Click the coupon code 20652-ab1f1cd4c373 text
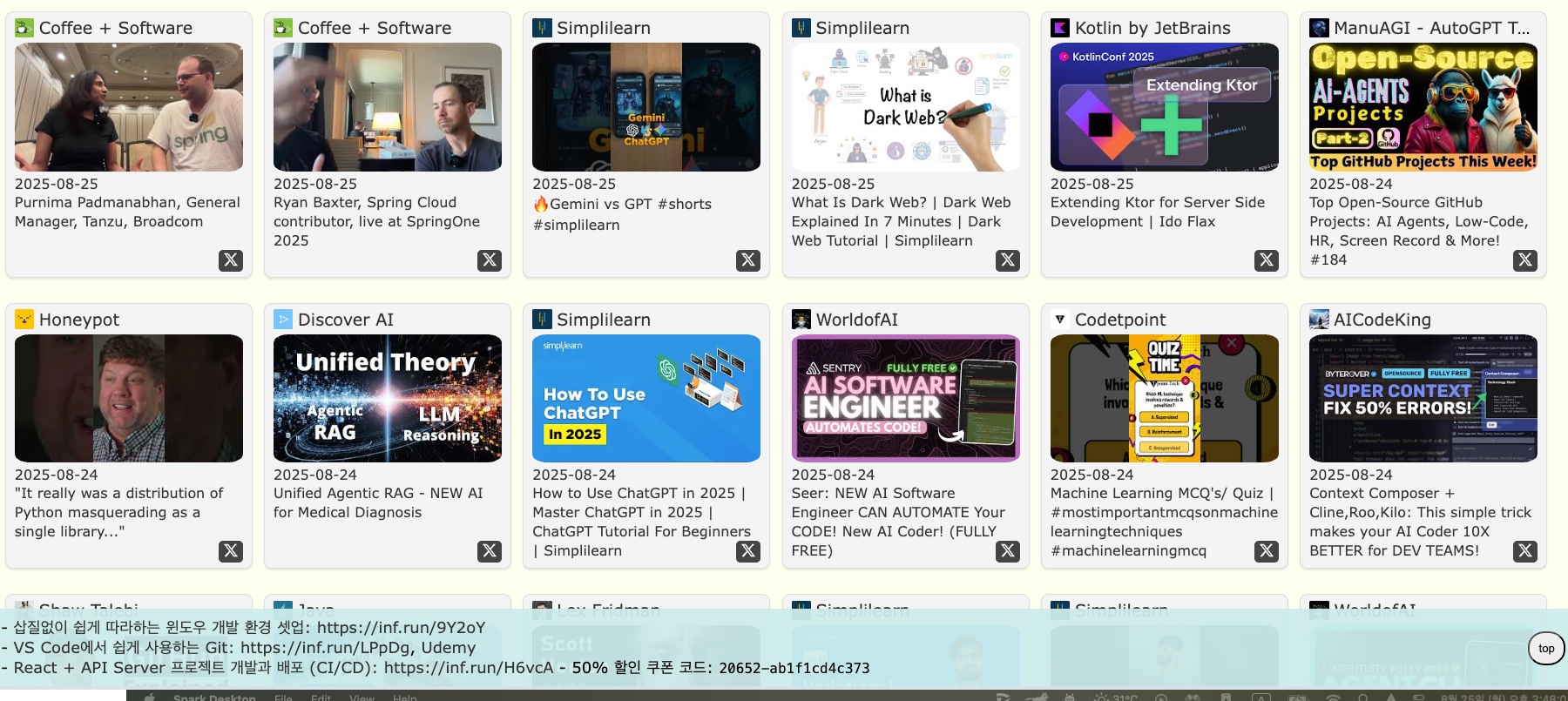Viewport: 1568px width, 701px height. click(794, 668)
